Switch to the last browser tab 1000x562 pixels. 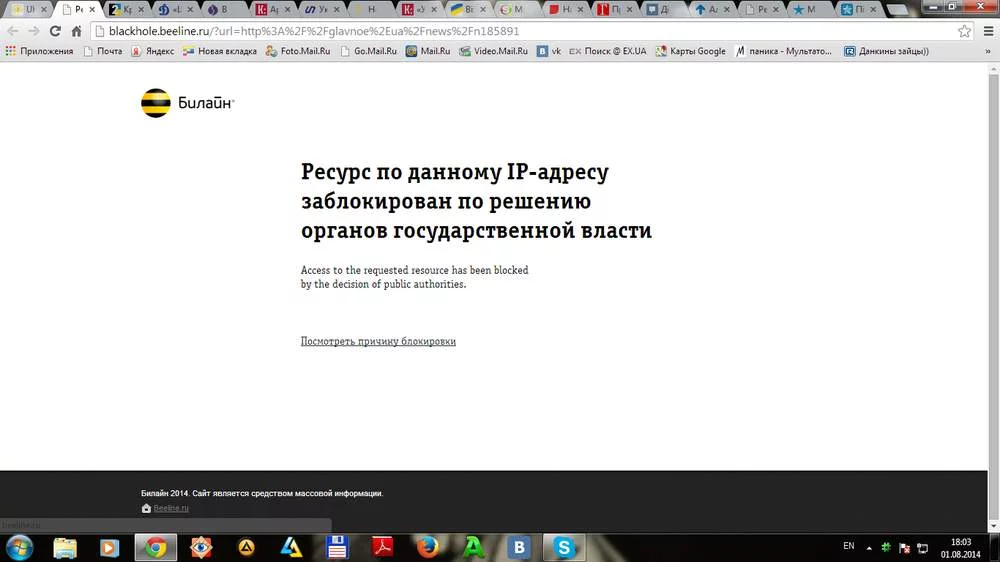[x=858, y=10]
